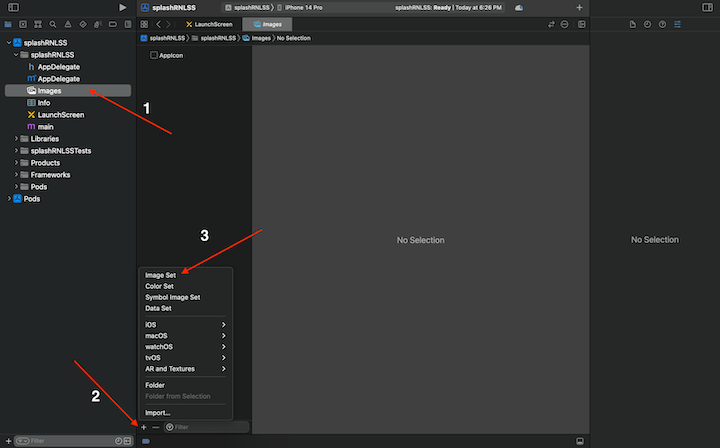This screenshot has height=448, width=720.
Task: Show the File inspector
Action: click(x=632, y=24)
